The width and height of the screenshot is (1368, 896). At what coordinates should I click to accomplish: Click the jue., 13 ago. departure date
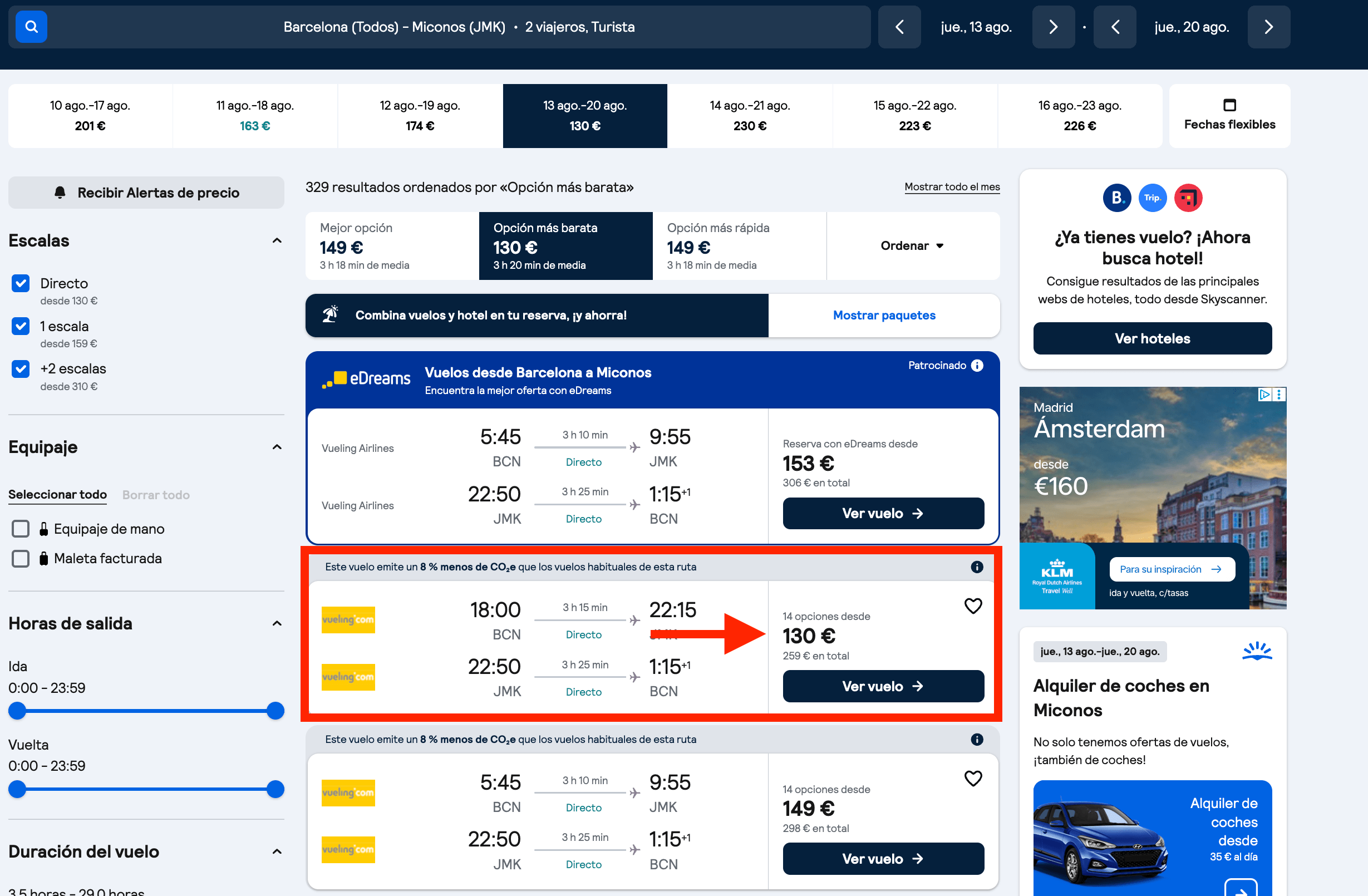coord(976,27)
